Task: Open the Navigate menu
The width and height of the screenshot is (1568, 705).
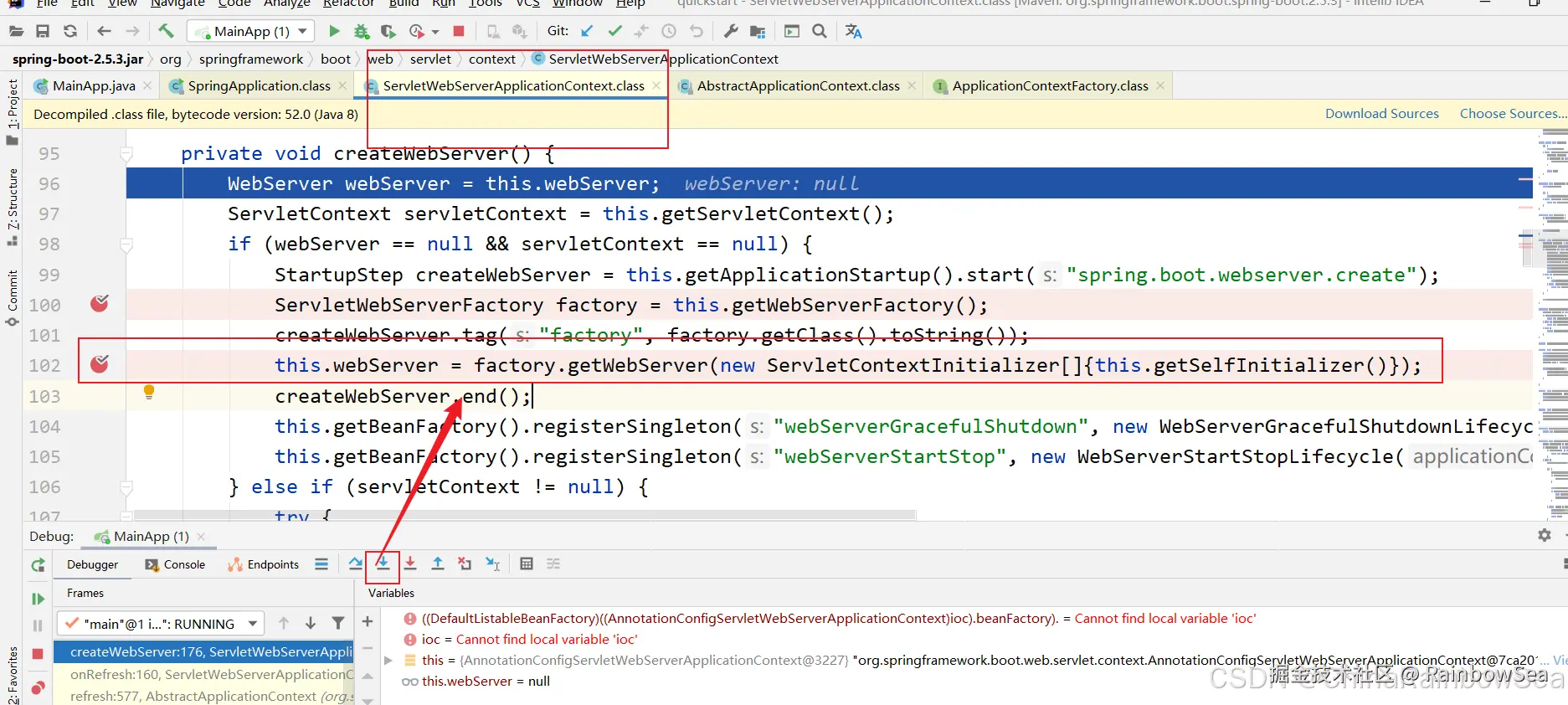Action: pyautogui.click(x=177, y=3)
